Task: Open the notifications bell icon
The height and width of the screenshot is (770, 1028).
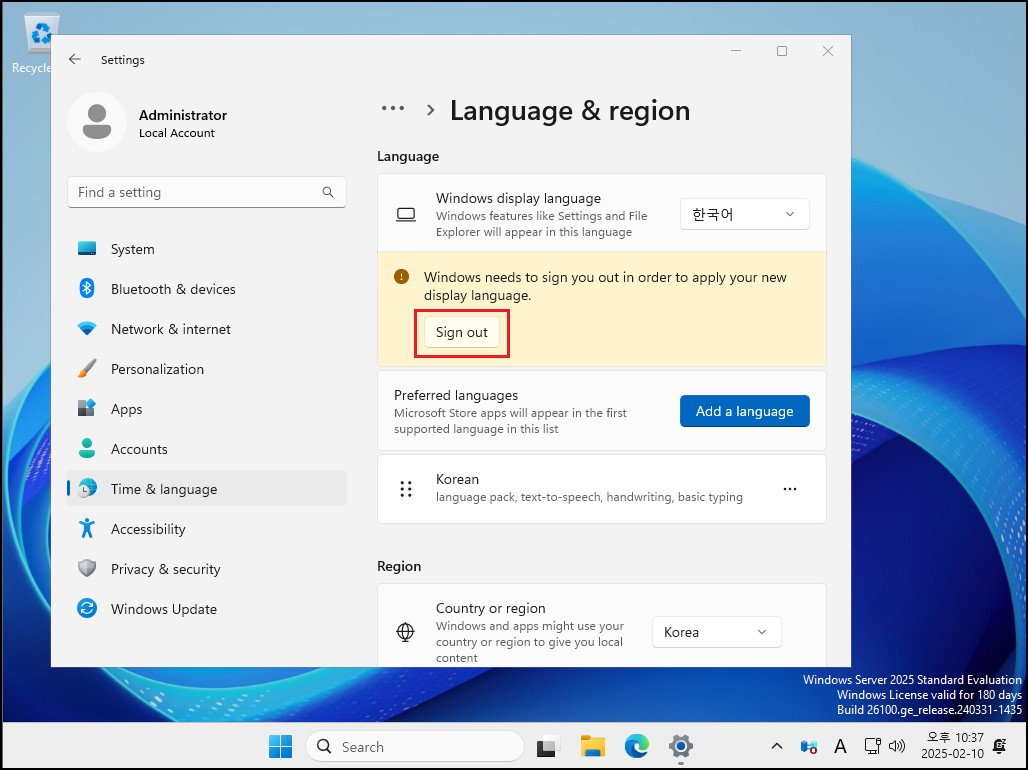Action: (1000, 746)
